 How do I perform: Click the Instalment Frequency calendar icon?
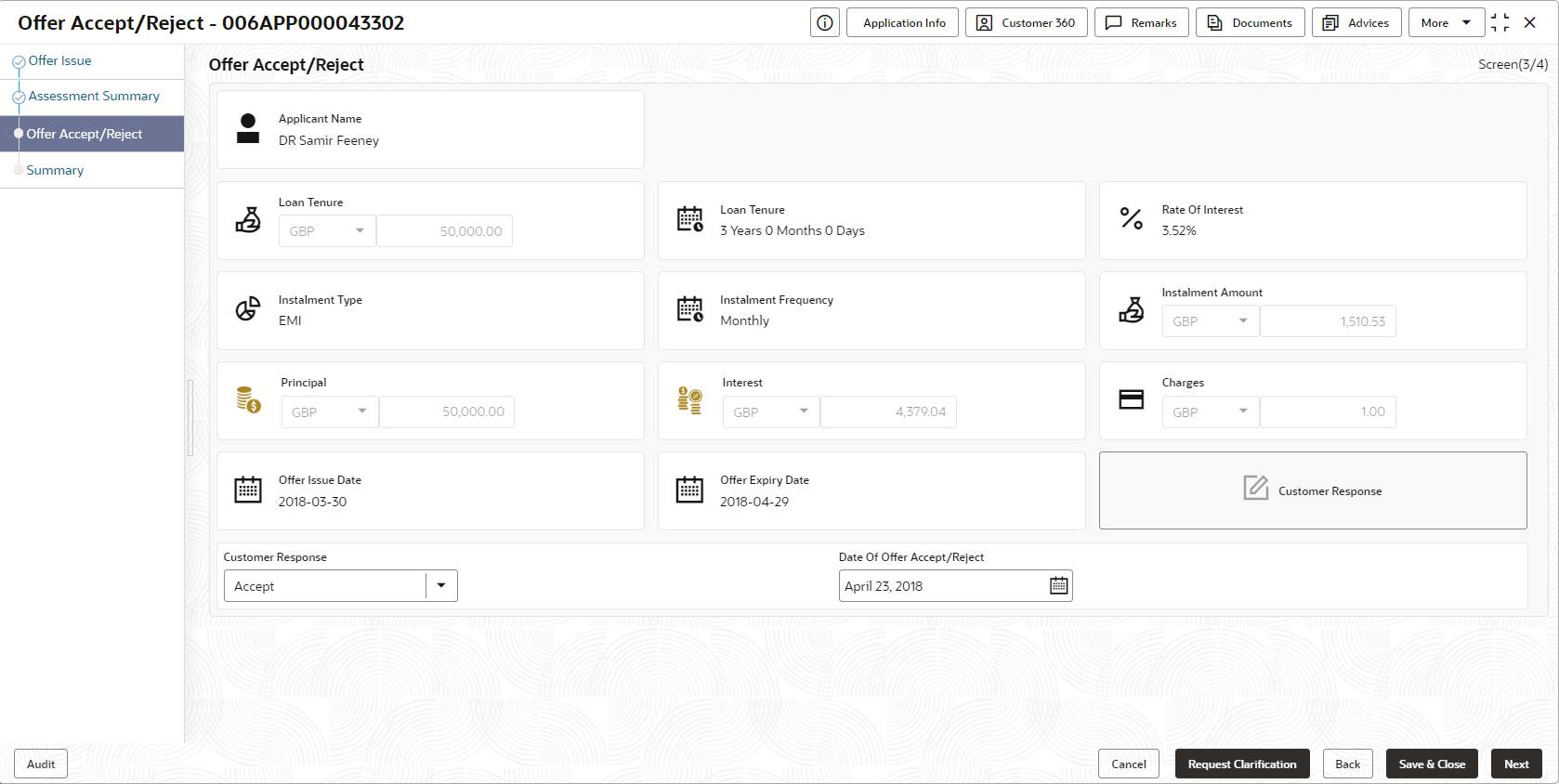(690, 309)
